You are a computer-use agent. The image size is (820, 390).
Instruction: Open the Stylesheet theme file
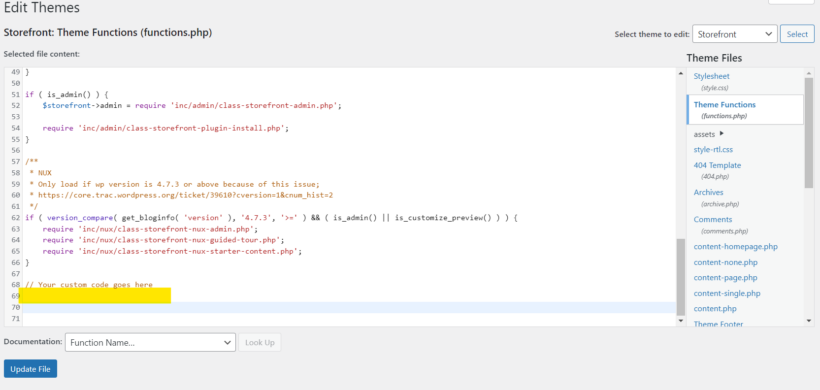tap(711, 76)
